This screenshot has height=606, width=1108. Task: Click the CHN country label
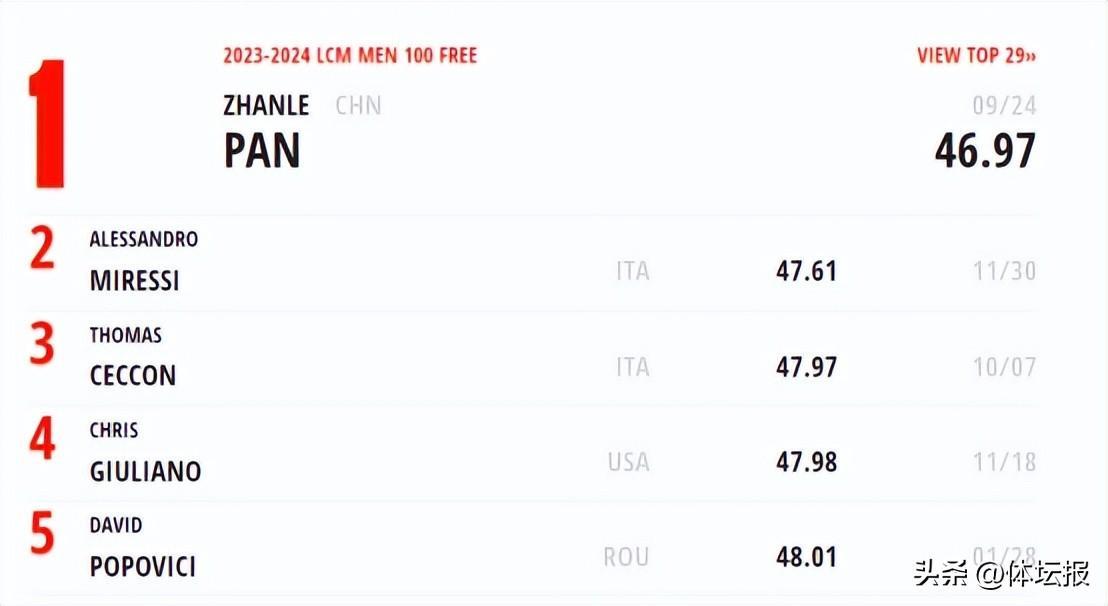pos(358,105)
